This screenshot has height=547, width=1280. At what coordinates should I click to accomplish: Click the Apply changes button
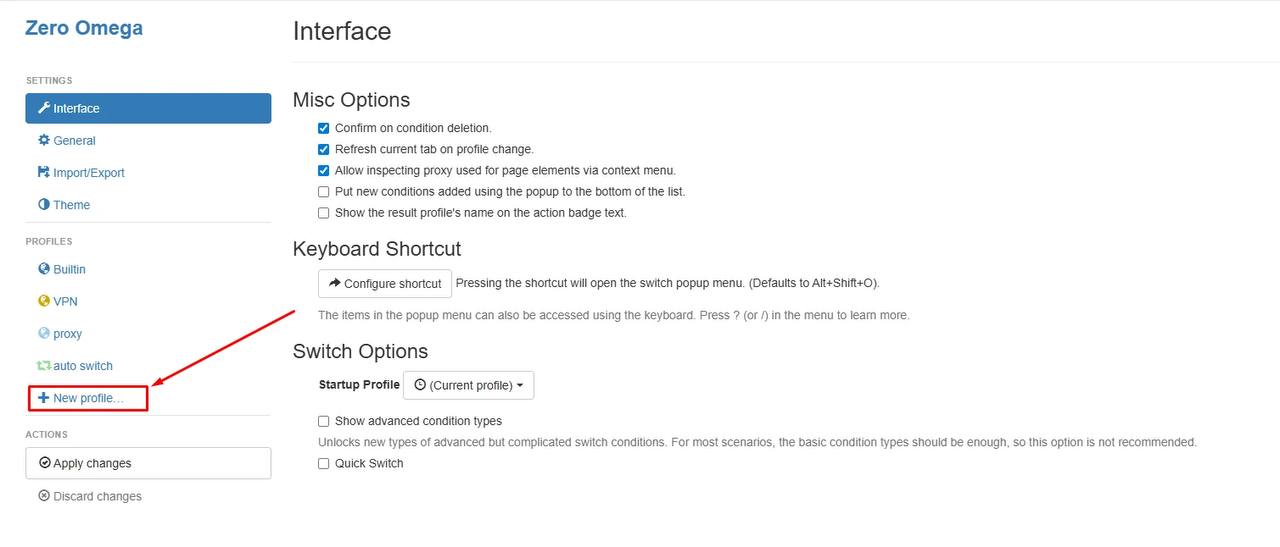tap(148, 463)
